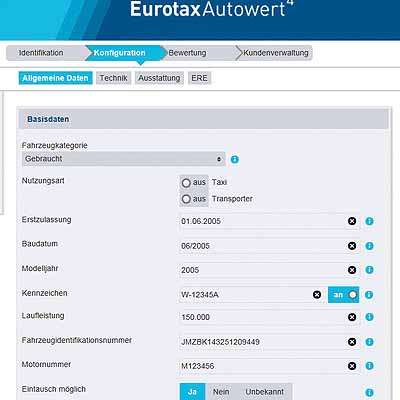Select Ja for Eintausch möglich
Viewport: 400px width, 400px height.
tap(192, 392)
